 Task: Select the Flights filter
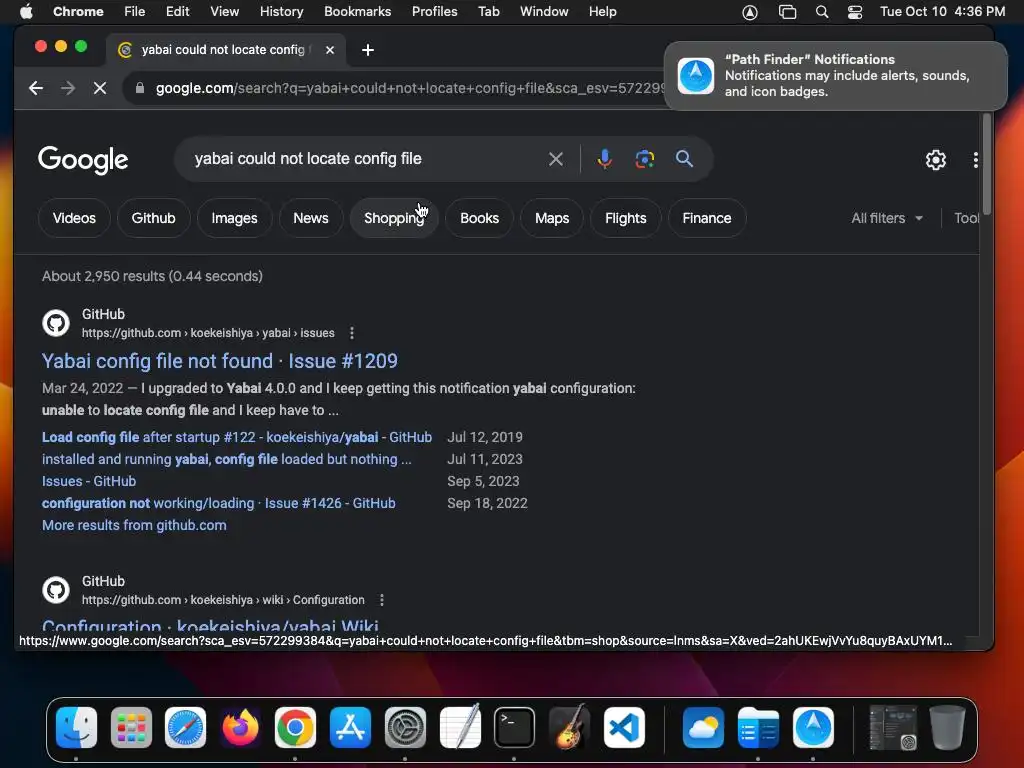click(x=626, y=218)
